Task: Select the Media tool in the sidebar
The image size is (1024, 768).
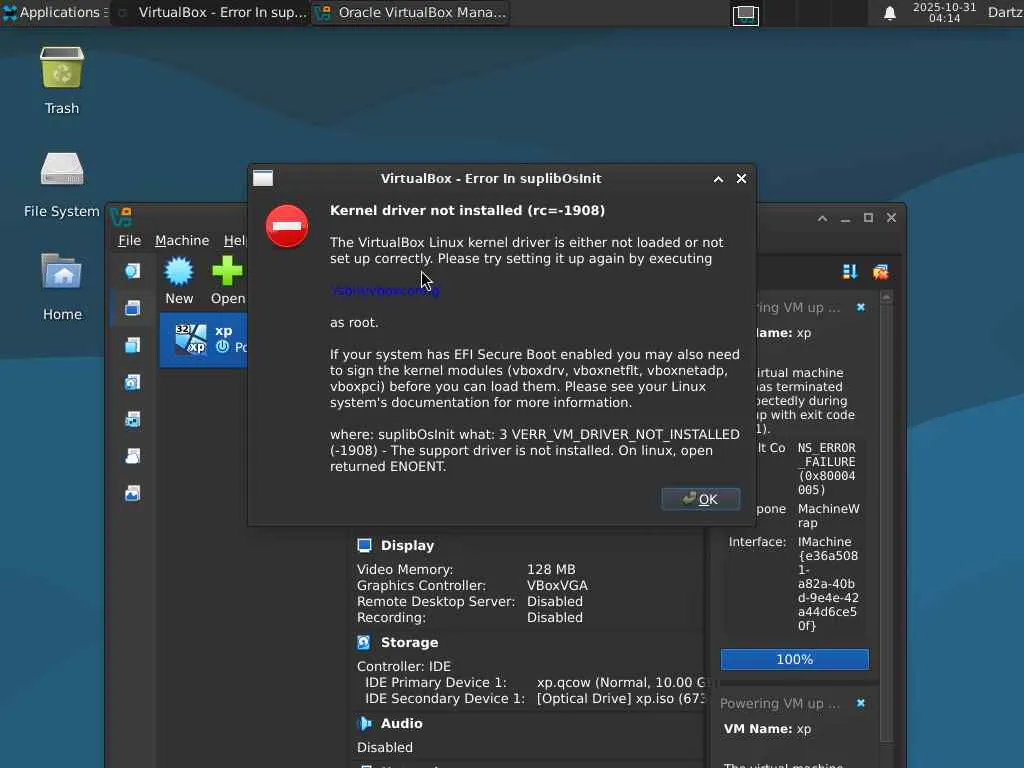Action: coord(133,382)
